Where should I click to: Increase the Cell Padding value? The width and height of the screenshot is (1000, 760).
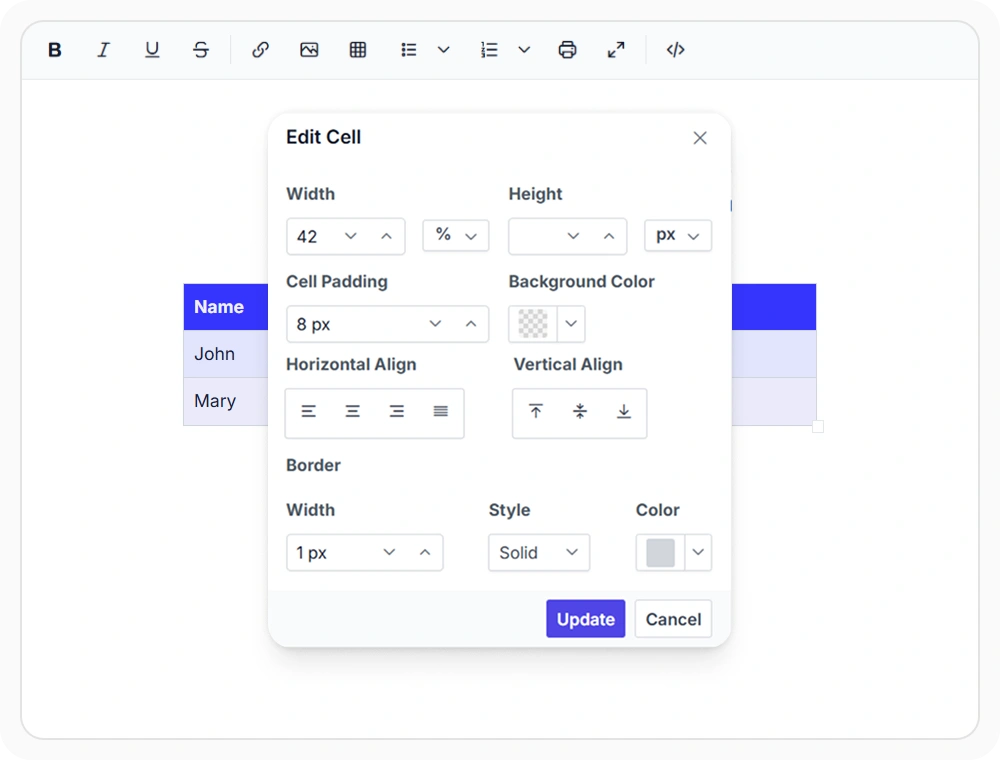point(471,324)
